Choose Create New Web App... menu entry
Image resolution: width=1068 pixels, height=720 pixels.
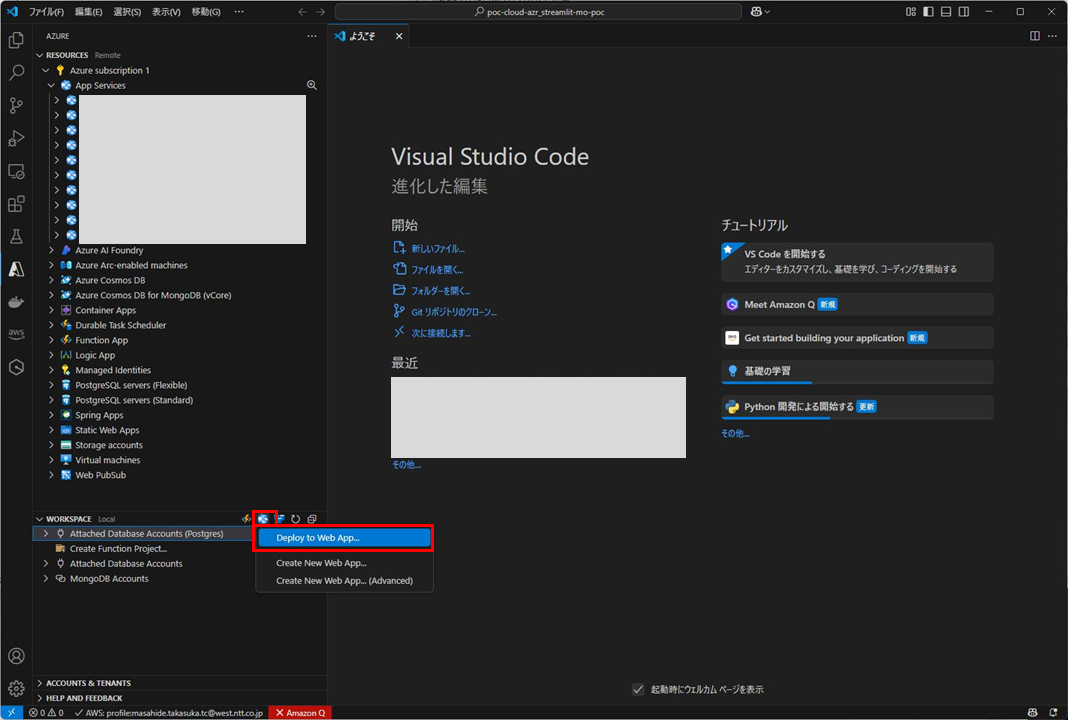coord(344,563)
